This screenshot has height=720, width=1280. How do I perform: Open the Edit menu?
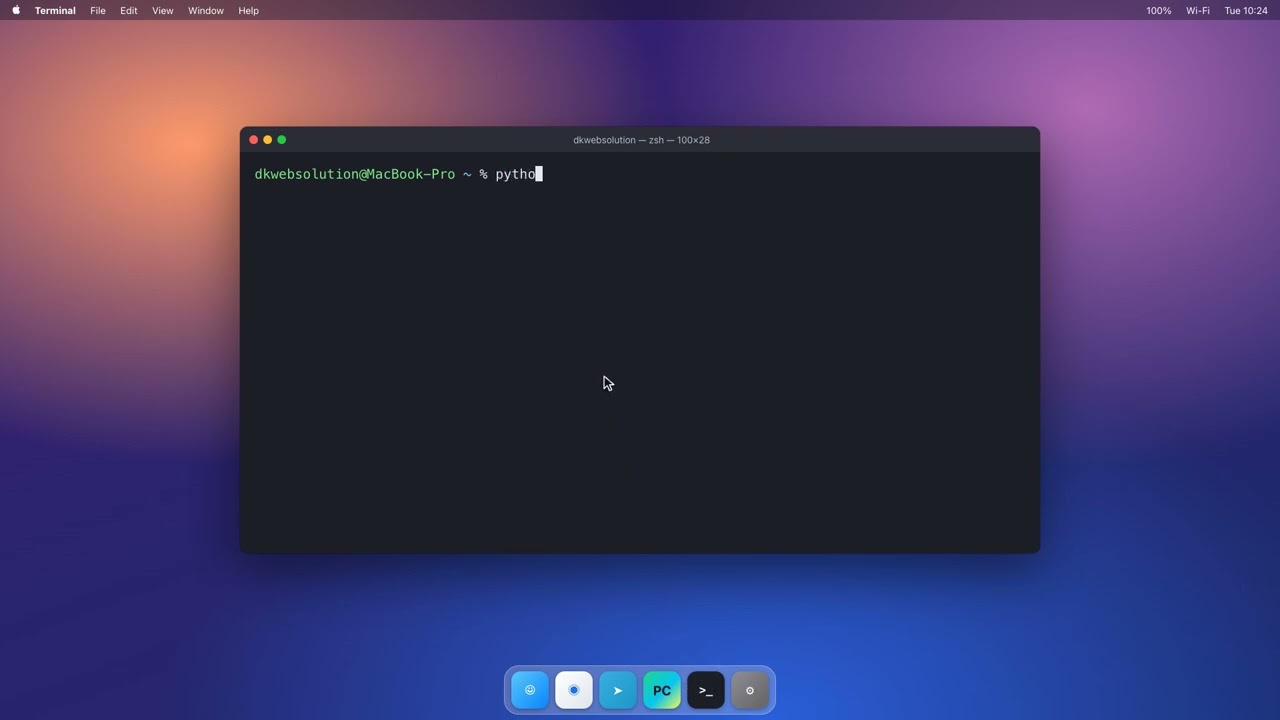pos(129,10)
